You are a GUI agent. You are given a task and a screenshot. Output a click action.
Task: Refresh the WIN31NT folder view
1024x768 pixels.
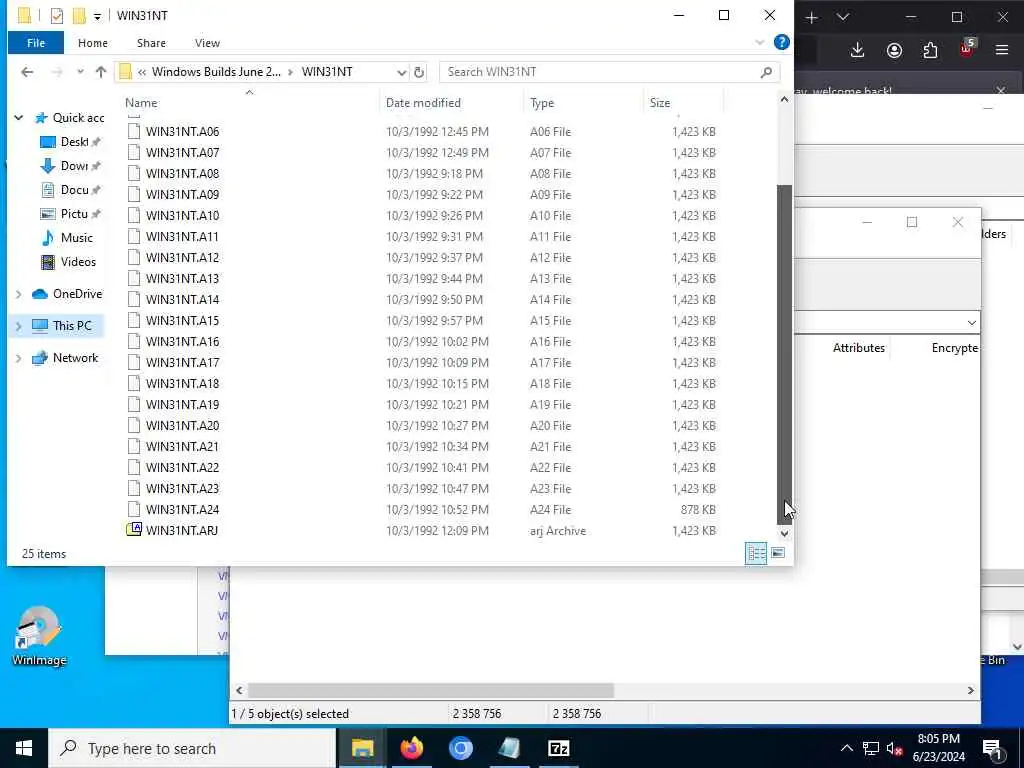pyautogui.click(x=419, y=72)
